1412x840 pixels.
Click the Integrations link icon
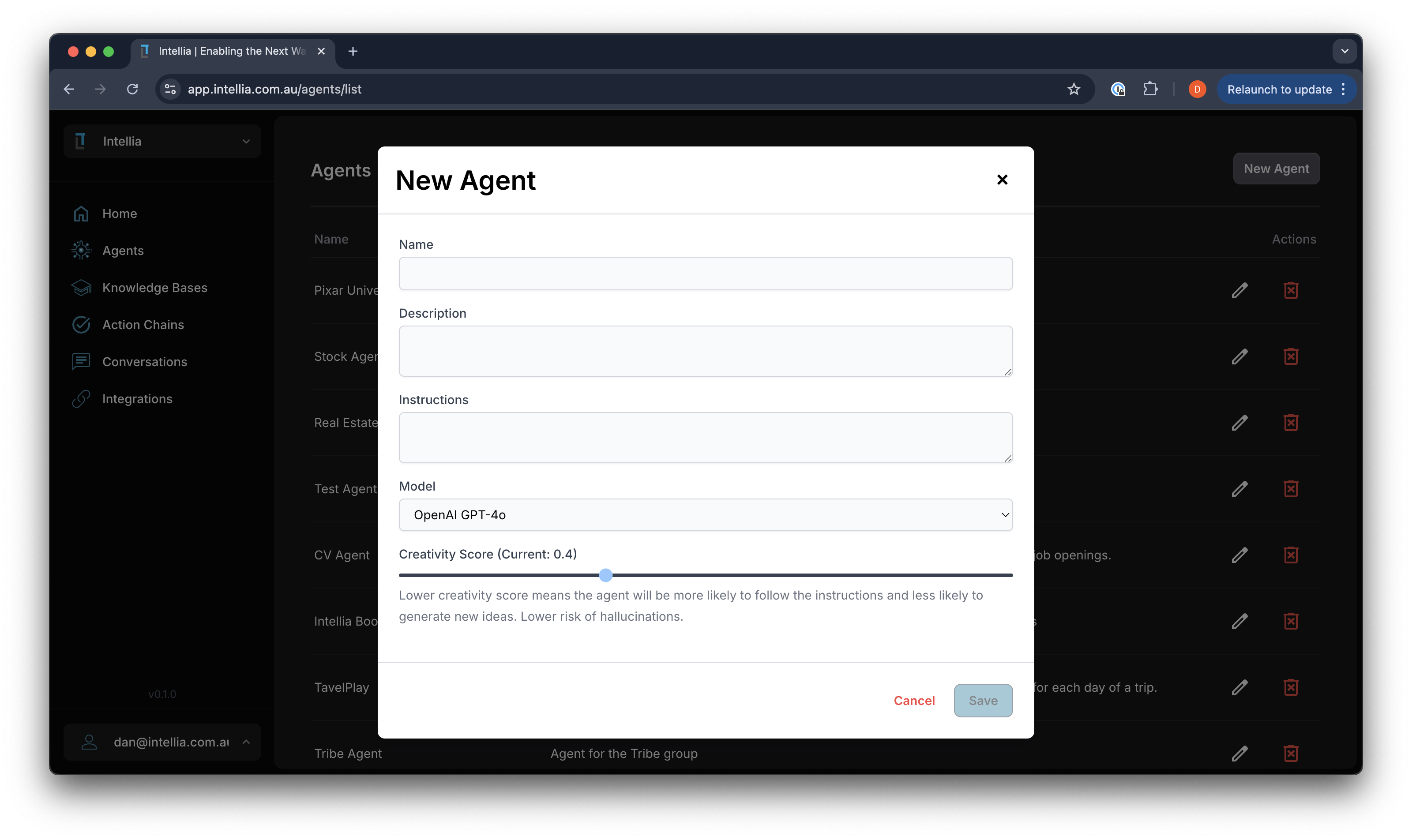[x=81, y=398]
